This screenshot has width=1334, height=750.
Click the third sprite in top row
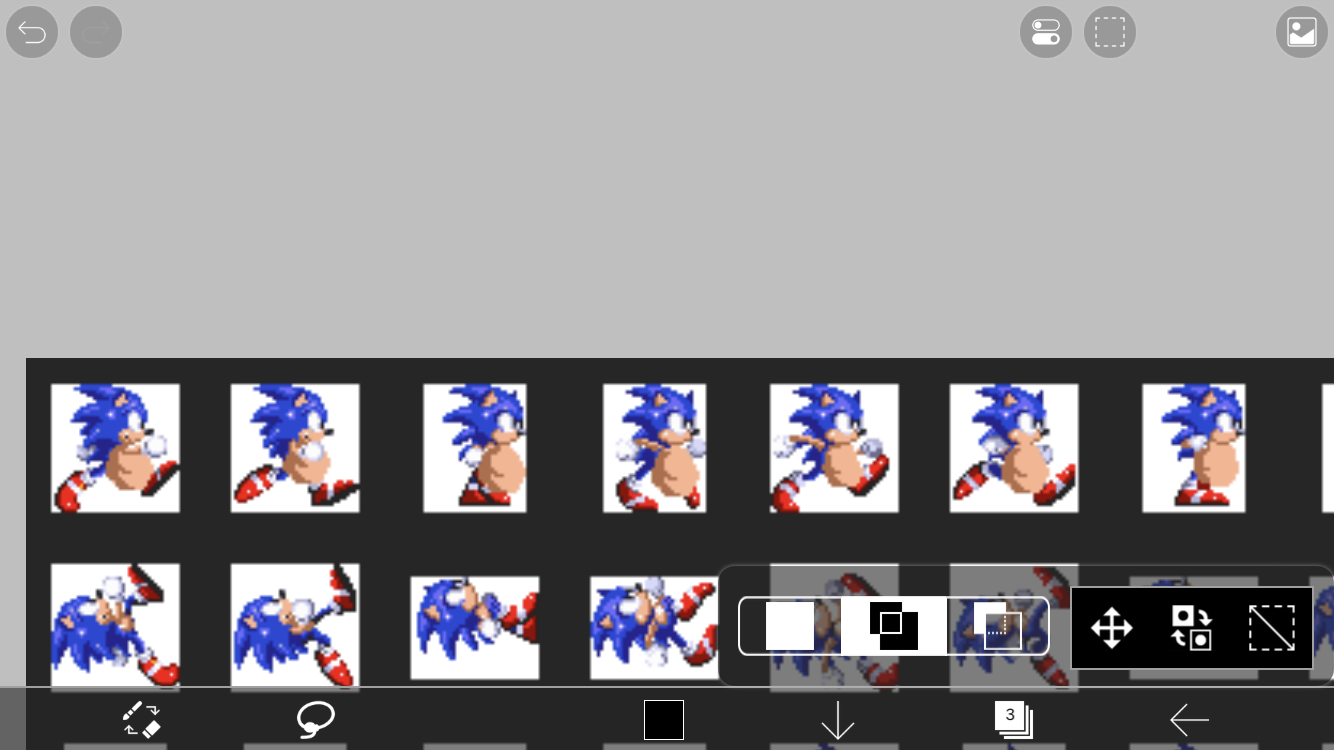point(475,448)
